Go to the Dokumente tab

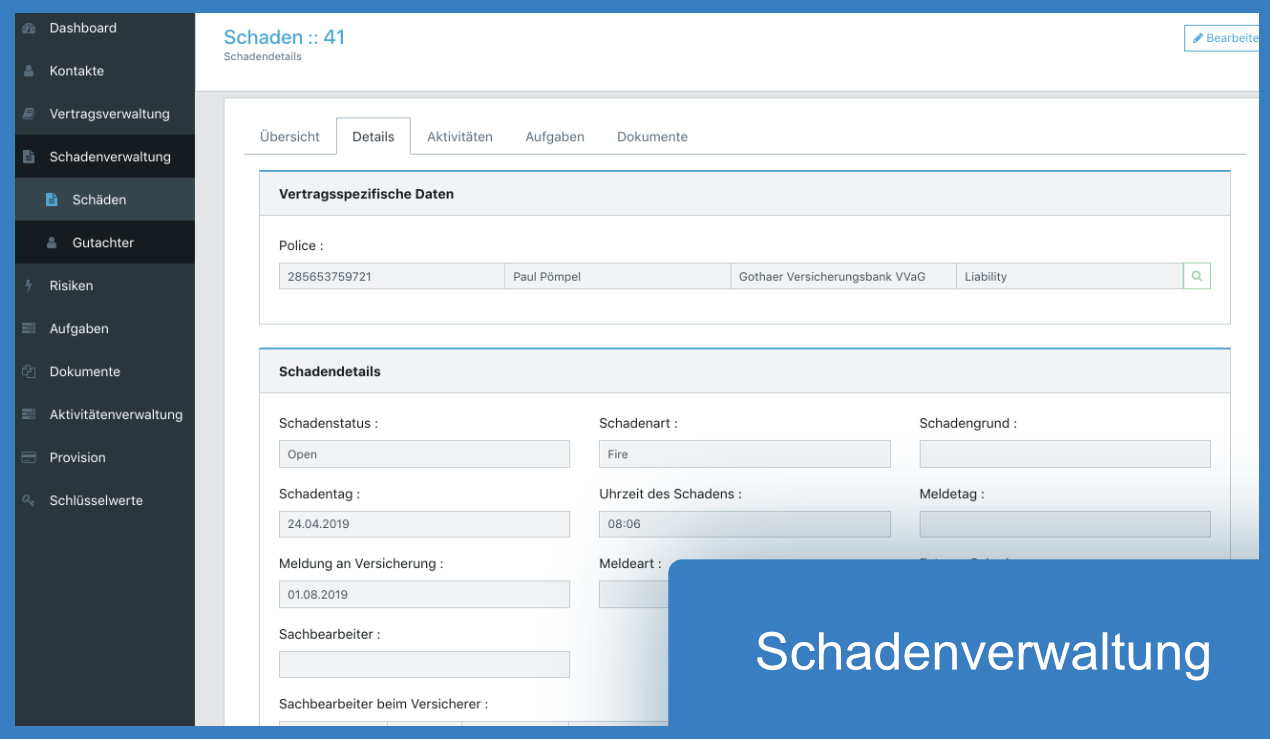click(x=652, y=137)
